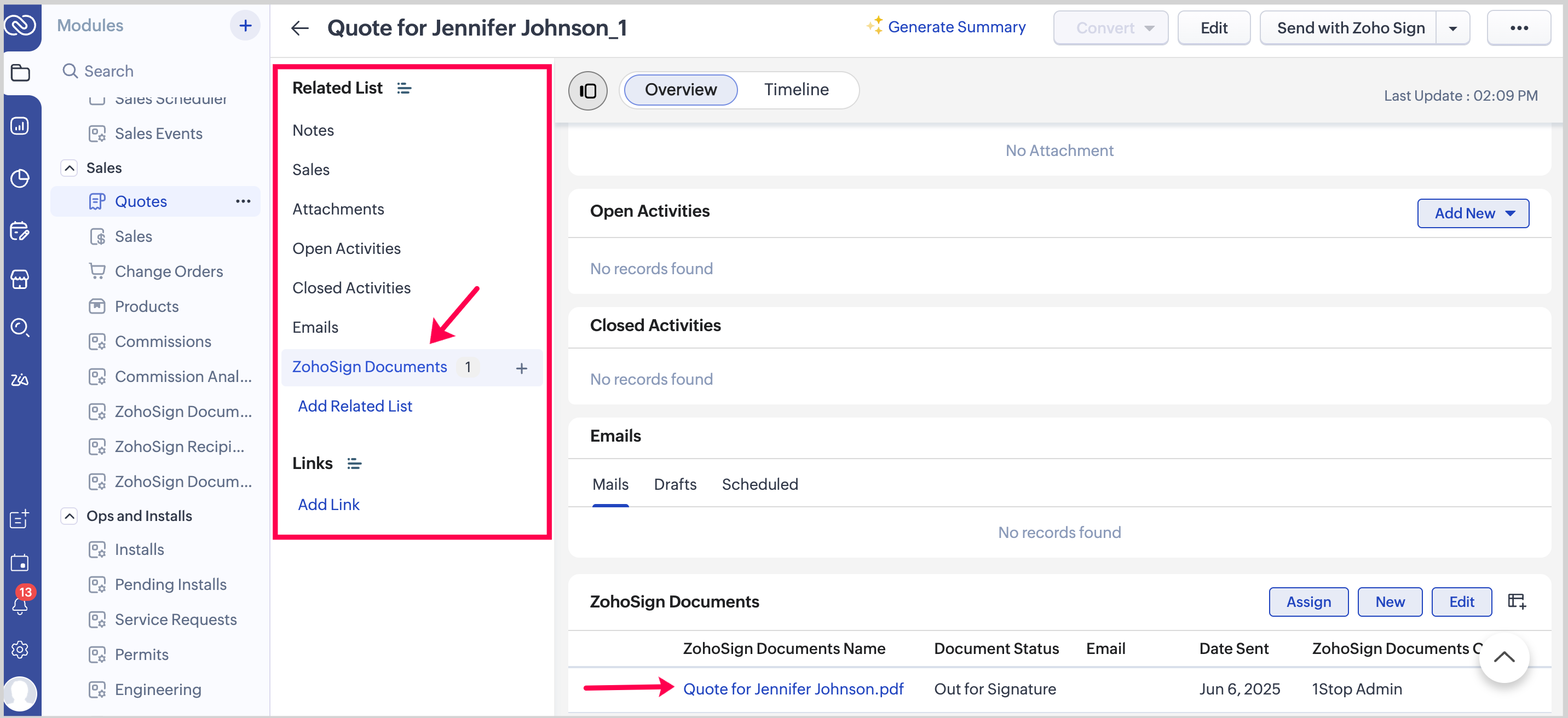This screenshot has height=718, width=1568.
Task: Switch to the Timeline view
Action: pos(795,90)
